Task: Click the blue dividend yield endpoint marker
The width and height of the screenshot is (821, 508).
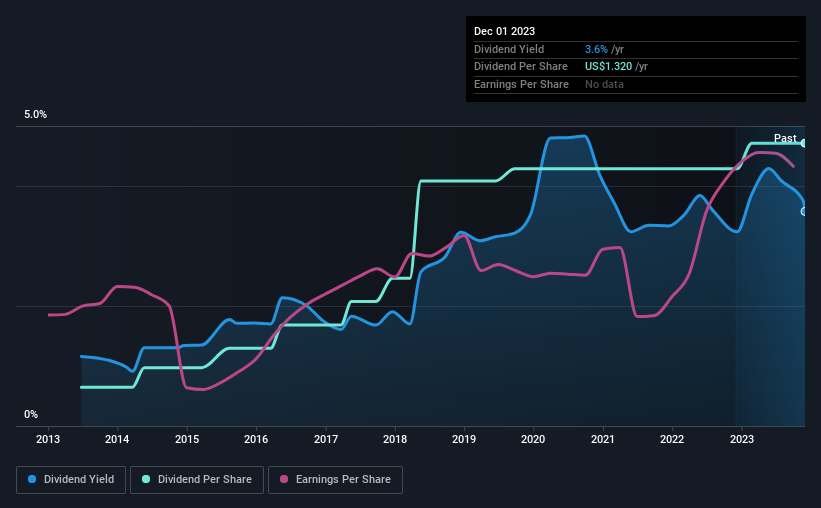Action: (x=803, y=212)
